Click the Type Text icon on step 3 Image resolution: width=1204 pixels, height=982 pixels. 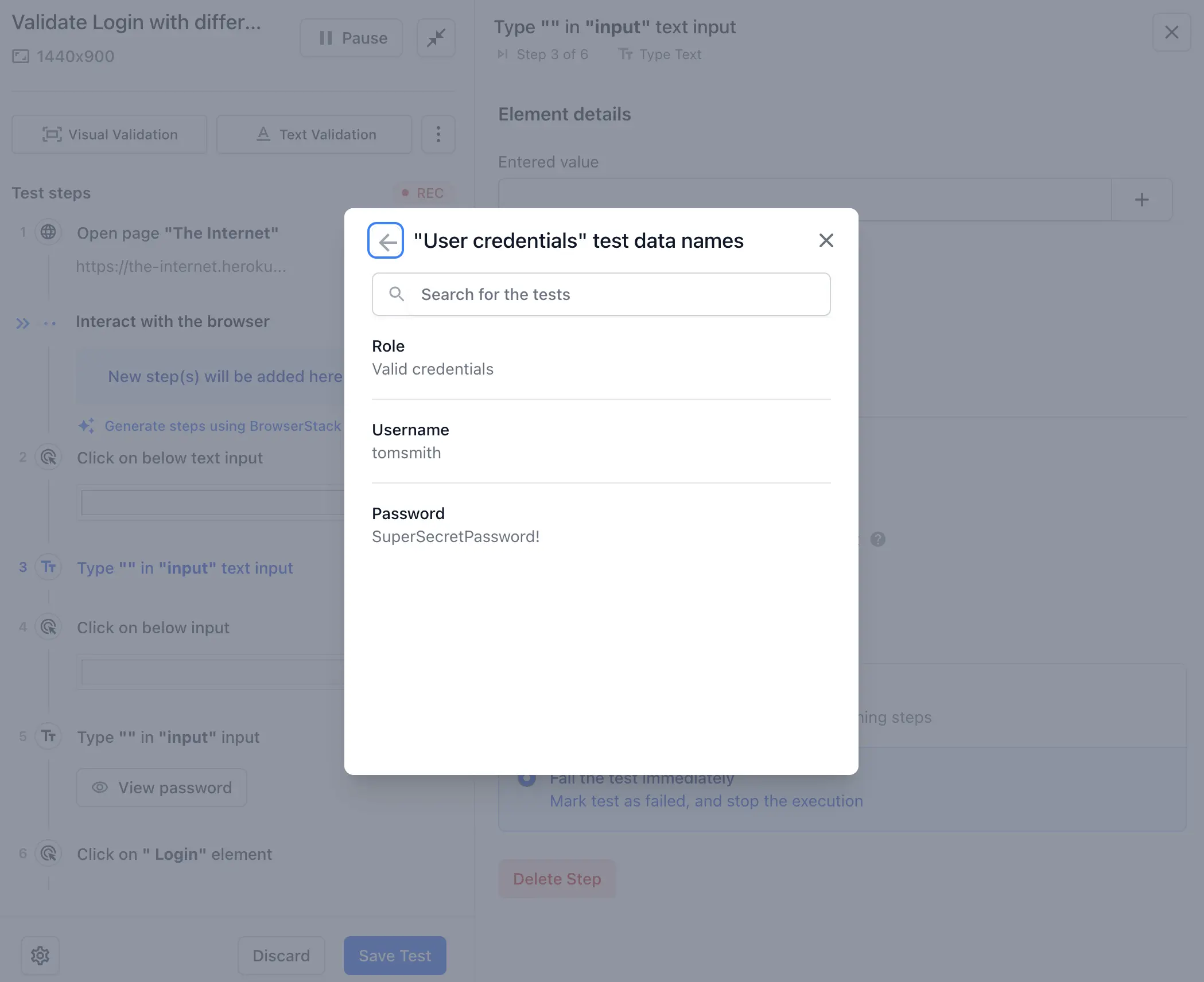49,568
